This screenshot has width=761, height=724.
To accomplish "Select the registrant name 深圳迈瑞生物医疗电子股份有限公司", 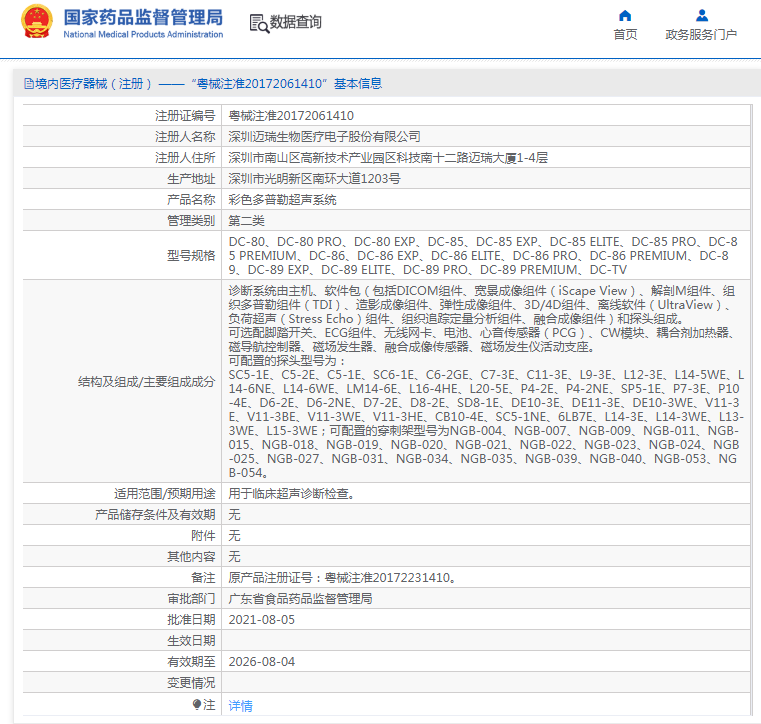I will 325,137.
